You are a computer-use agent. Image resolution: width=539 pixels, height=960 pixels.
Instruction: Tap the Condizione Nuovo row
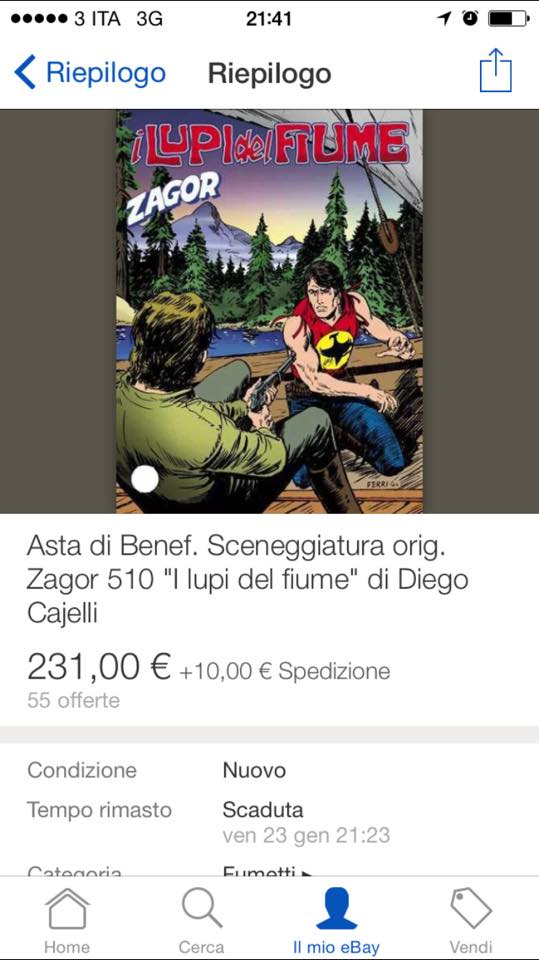click(x=270, y=770)
